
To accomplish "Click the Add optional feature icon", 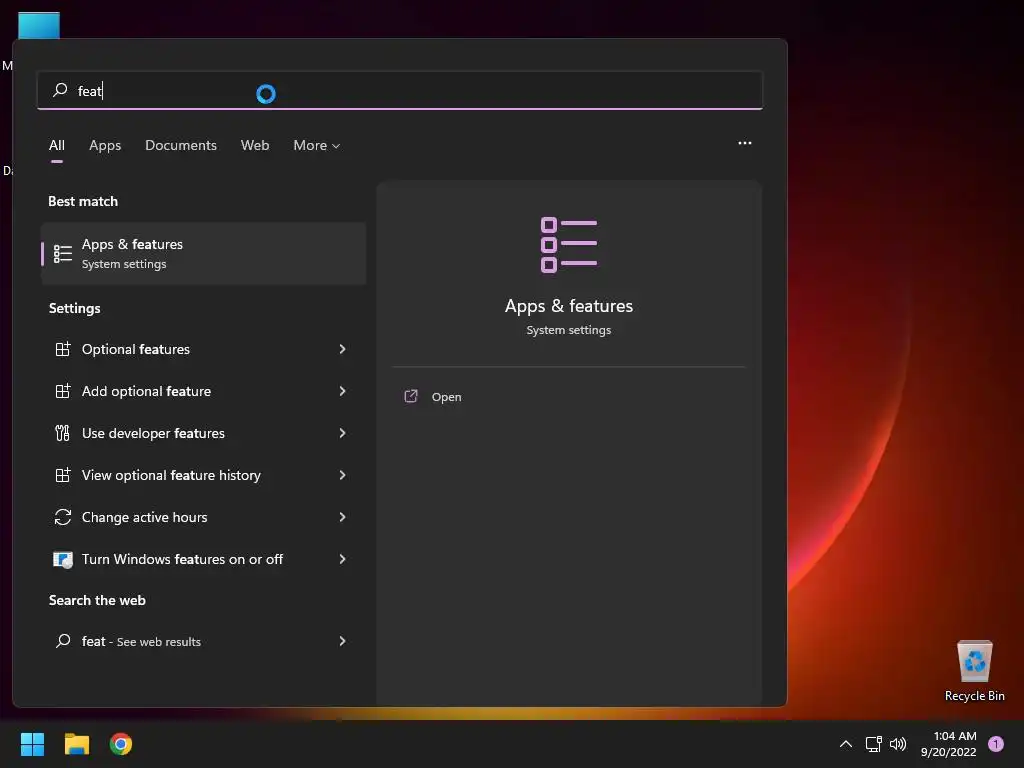I will [x=63, y=391].
